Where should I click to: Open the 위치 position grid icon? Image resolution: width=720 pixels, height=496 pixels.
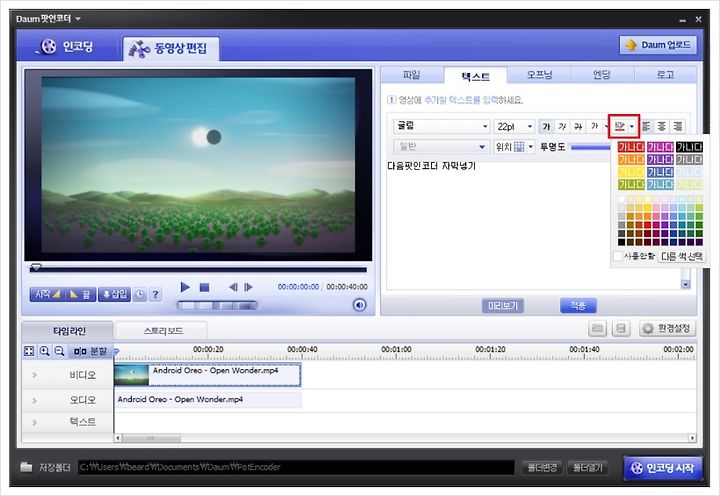pyautogui.click(x=519, y=147)
